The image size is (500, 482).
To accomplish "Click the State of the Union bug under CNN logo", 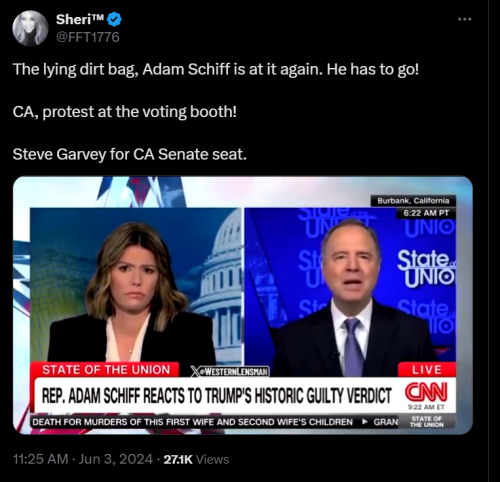I will [427, 422].
